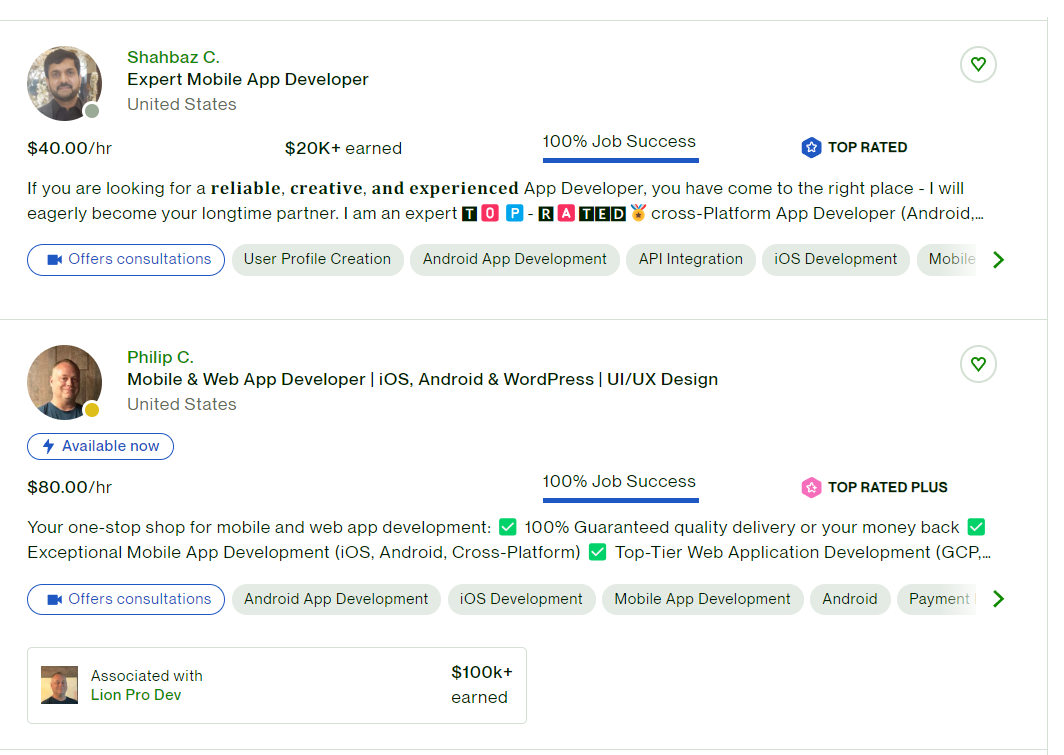Click Philip's Top Rated Plus badge icon
Screen dimensions: 1064x755
coord(811,488)
